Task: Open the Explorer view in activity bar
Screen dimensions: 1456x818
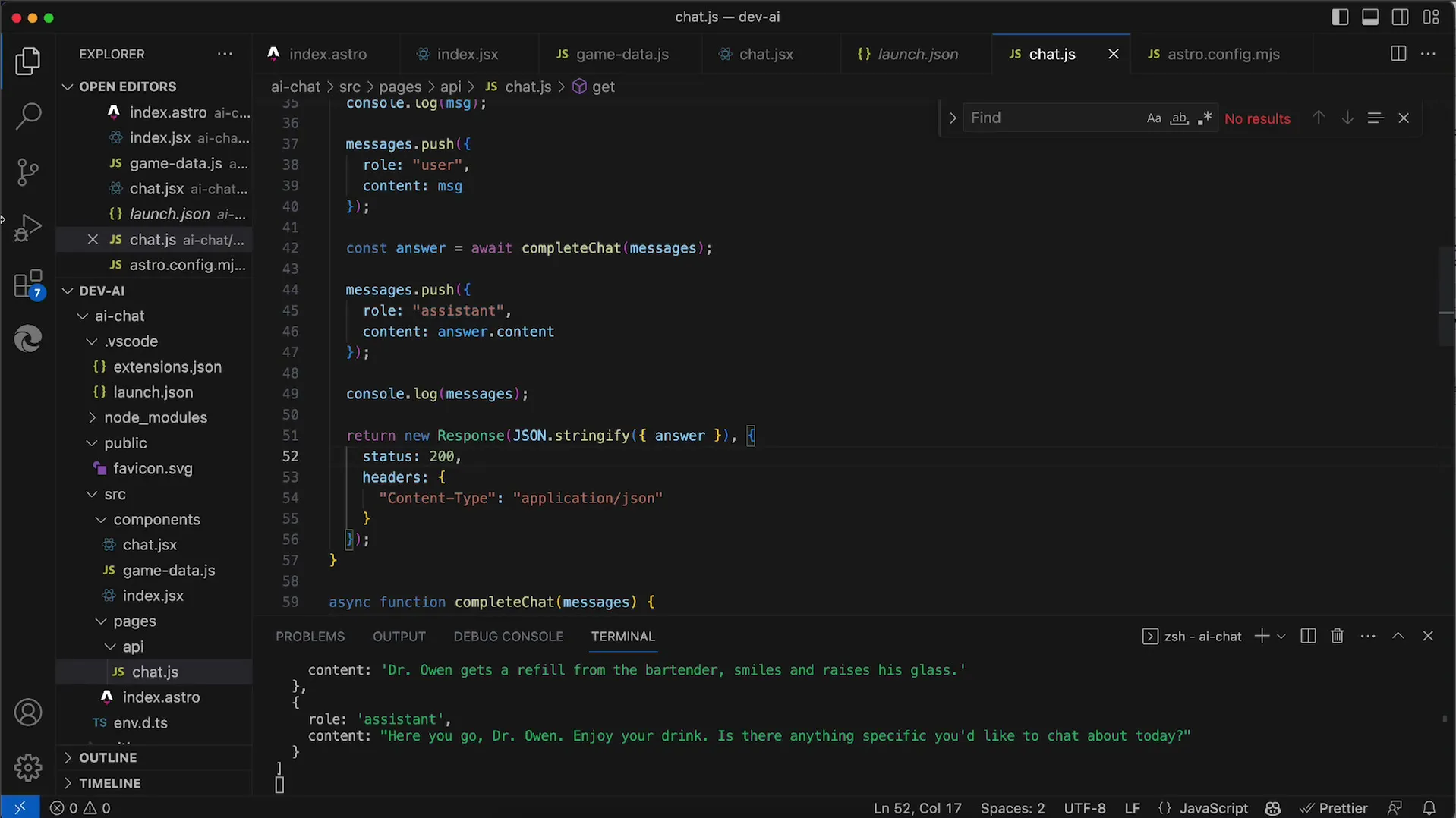Action: (28, 61)
